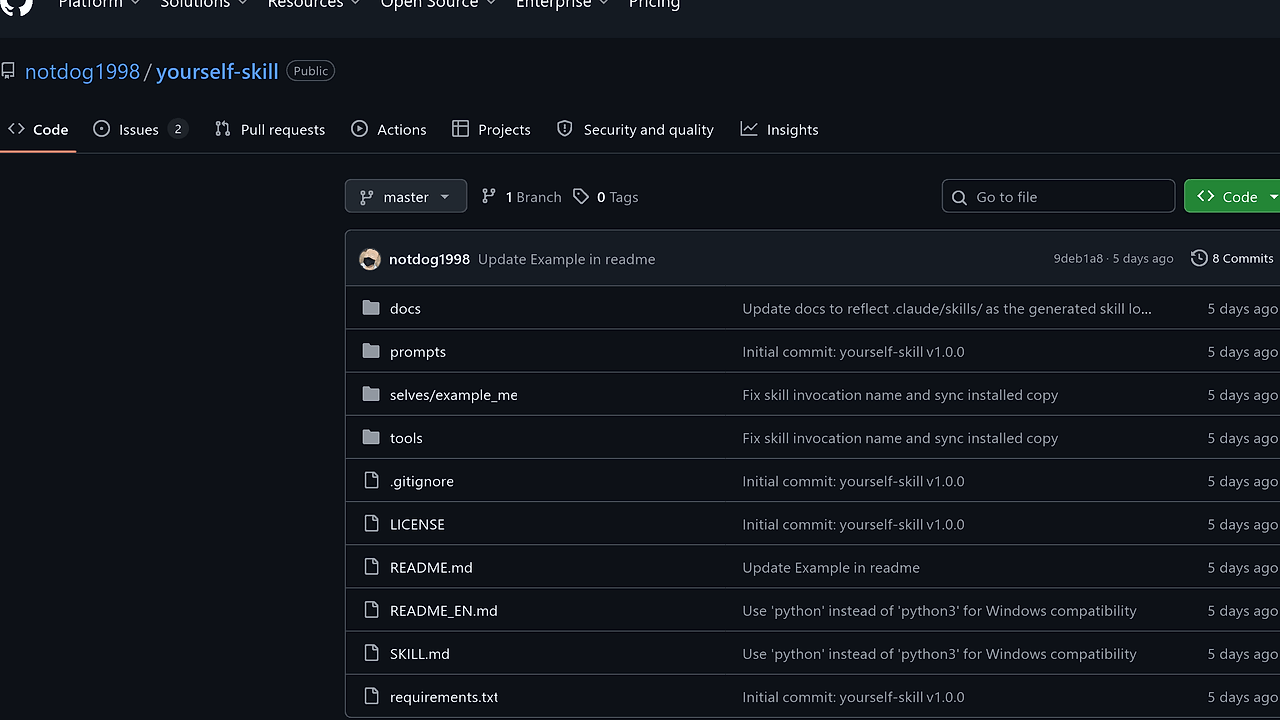Click the folder icon of docs row
The image size is (1280, 720).
[371, 308]
